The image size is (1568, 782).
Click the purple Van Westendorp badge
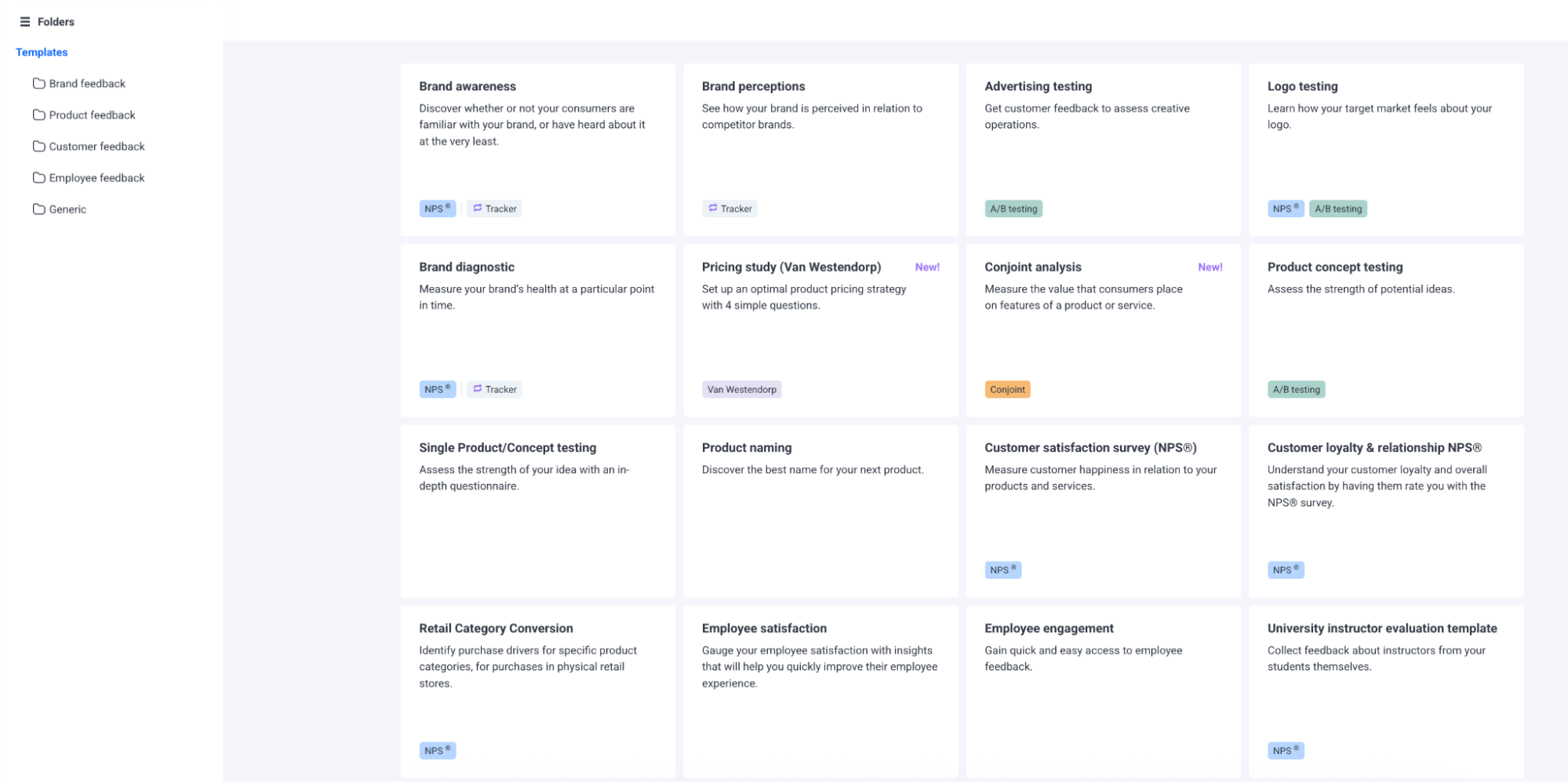tap(741, 389)
